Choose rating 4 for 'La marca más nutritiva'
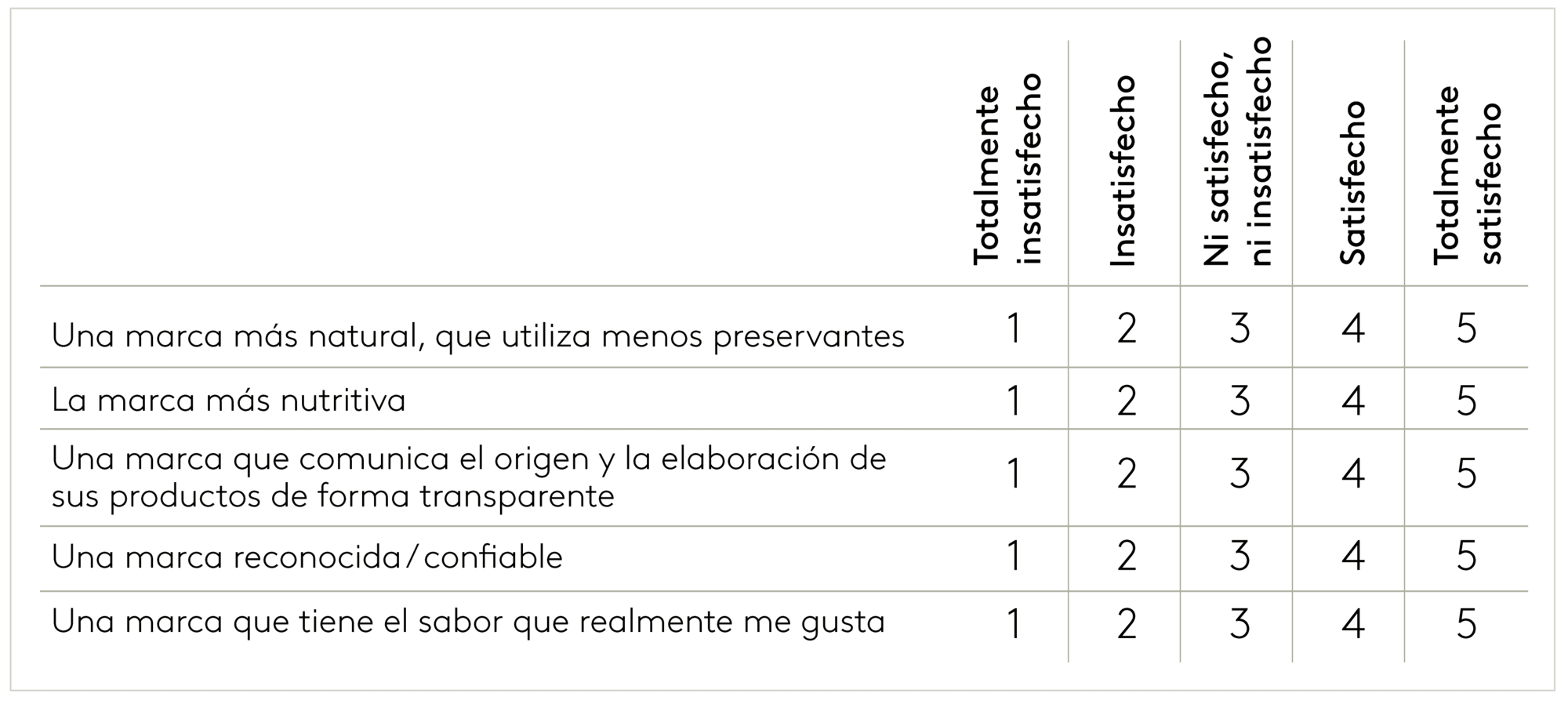The width and height of the screenshot is (1568, 704). point(1353,401)
